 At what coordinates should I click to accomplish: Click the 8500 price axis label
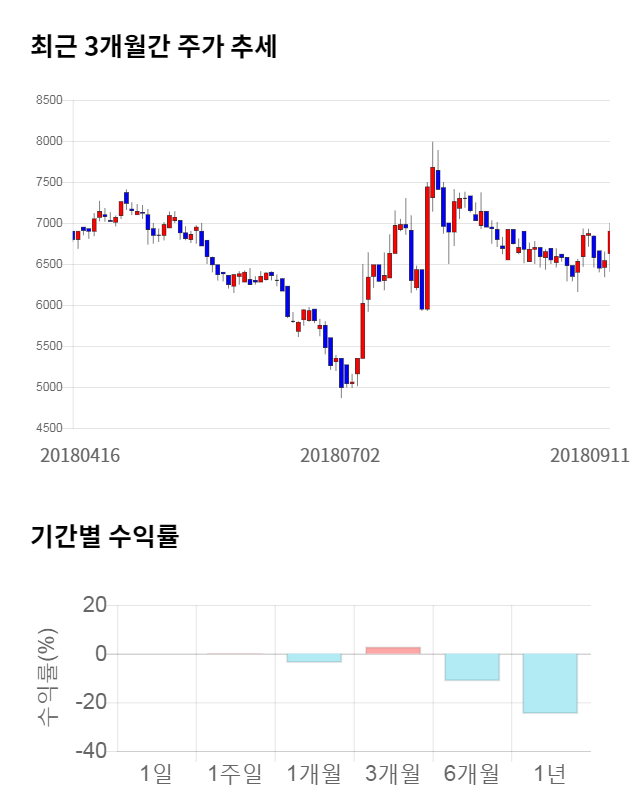click(x=48, y=101)
